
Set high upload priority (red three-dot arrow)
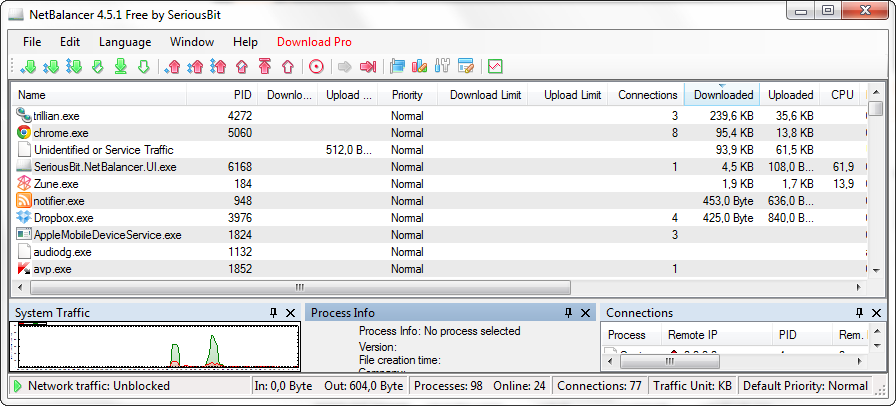tap(218, 66)
